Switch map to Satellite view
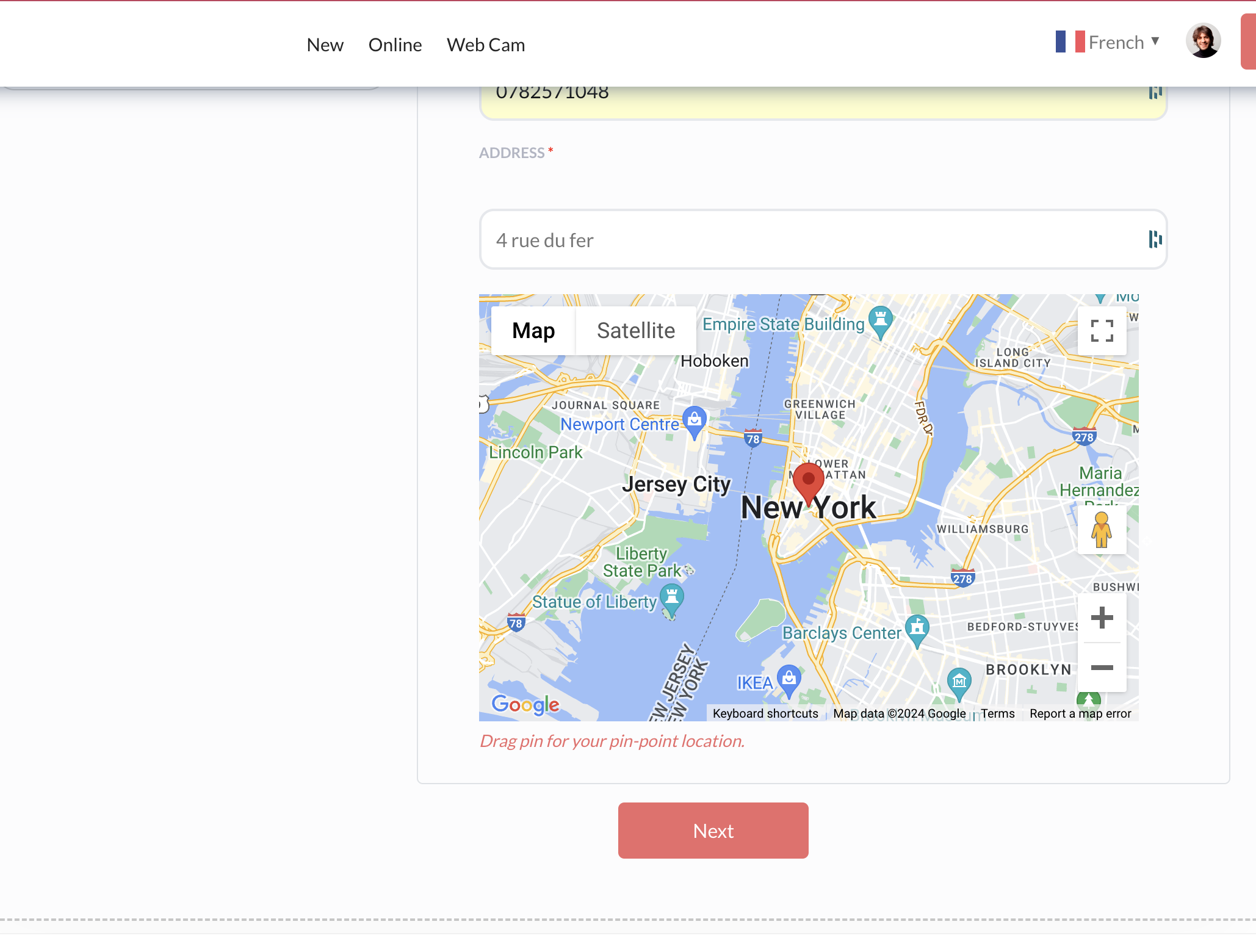This screenshot has height=952, width=1256. coord(635,330)
